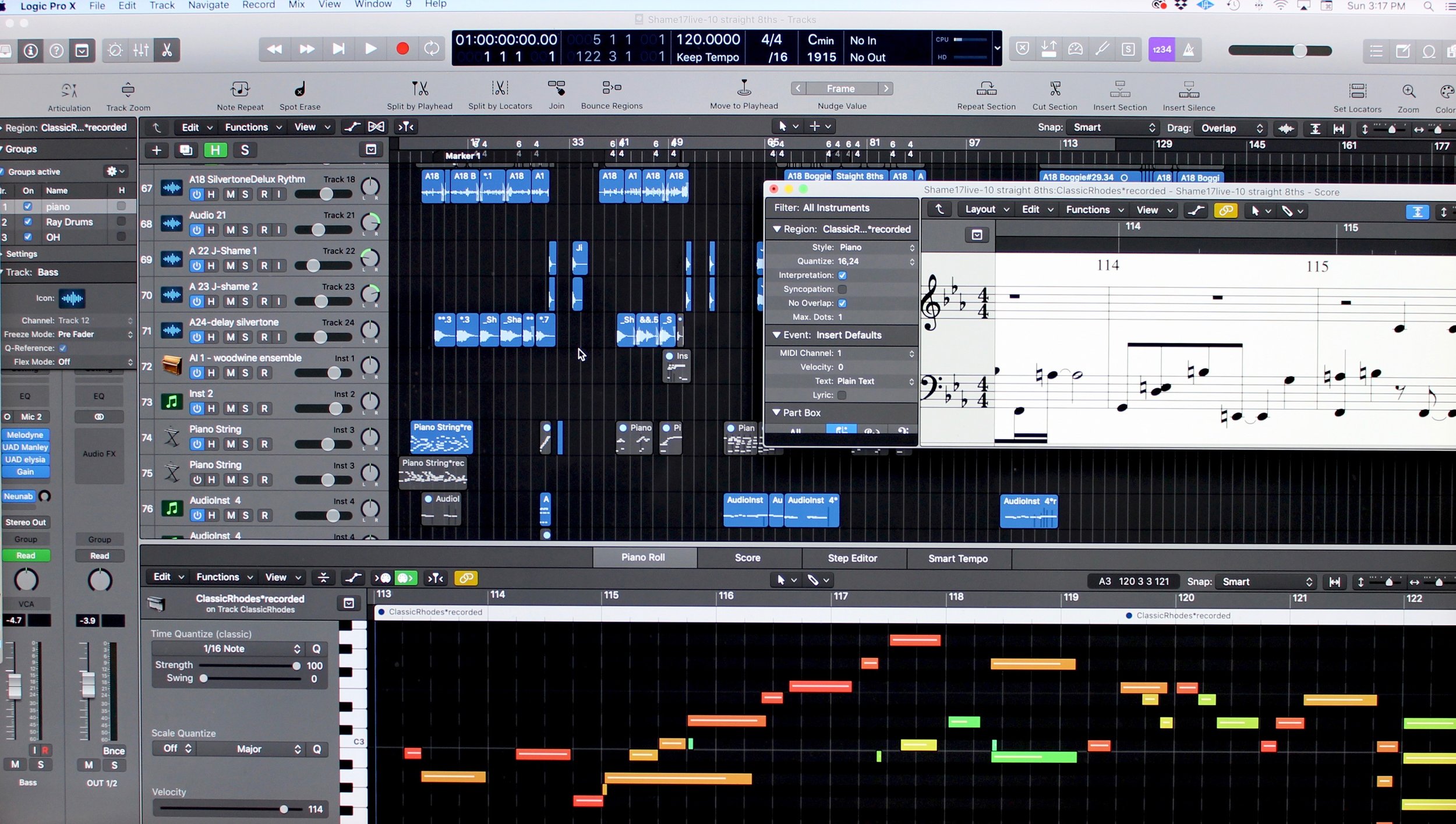The width and height of the screenshot is (1456, 824).
Task: Open the 1/16 Note quantize dropdown
Action: pyautogui.click(x=228, y=649)
